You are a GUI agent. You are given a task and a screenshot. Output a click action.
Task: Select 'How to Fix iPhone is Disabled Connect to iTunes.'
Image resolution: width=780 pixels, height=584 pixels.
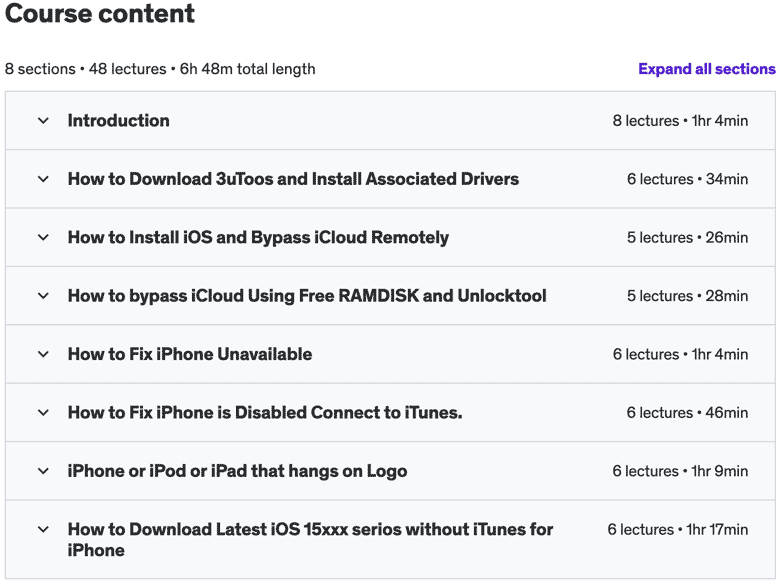[265, 412]
